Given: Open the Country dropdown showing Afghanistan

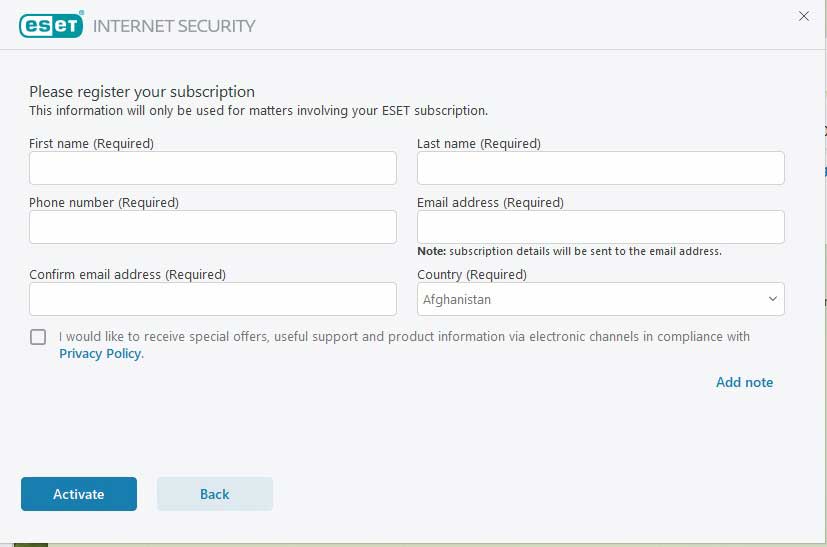Looking at the screenshot, I should pos(600,299).
